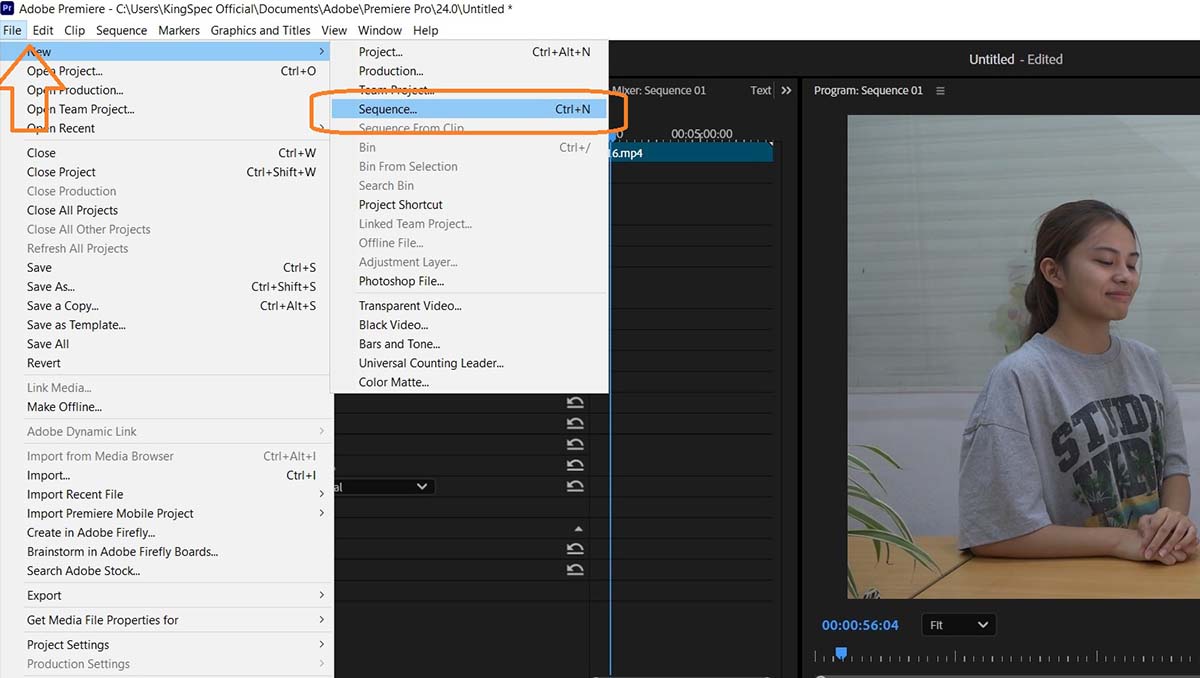
Task: Click Open Team Project... entry
Action: coord(167,110)
